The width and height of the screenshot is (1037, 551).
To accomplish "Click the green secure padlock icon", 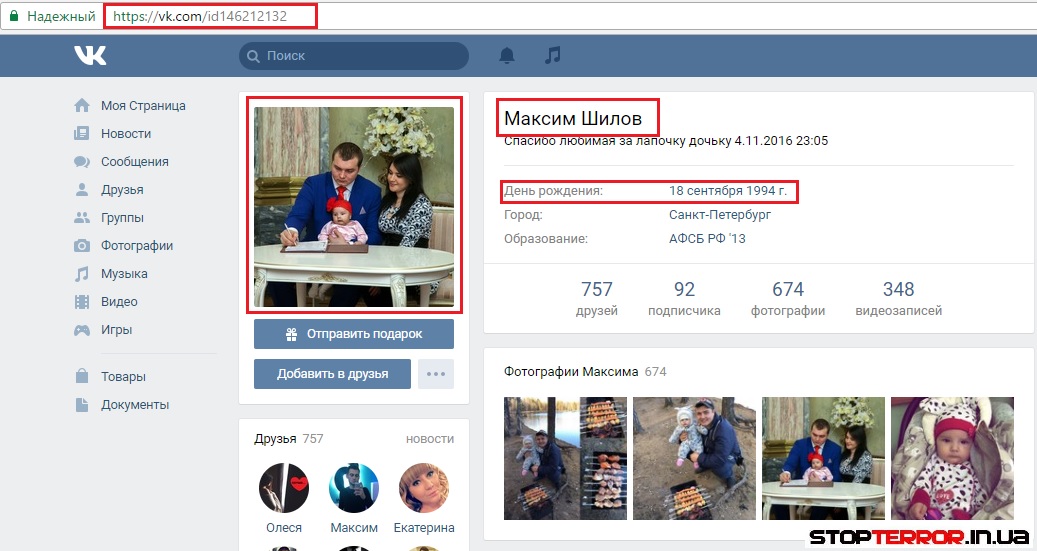I will [14, 16].
